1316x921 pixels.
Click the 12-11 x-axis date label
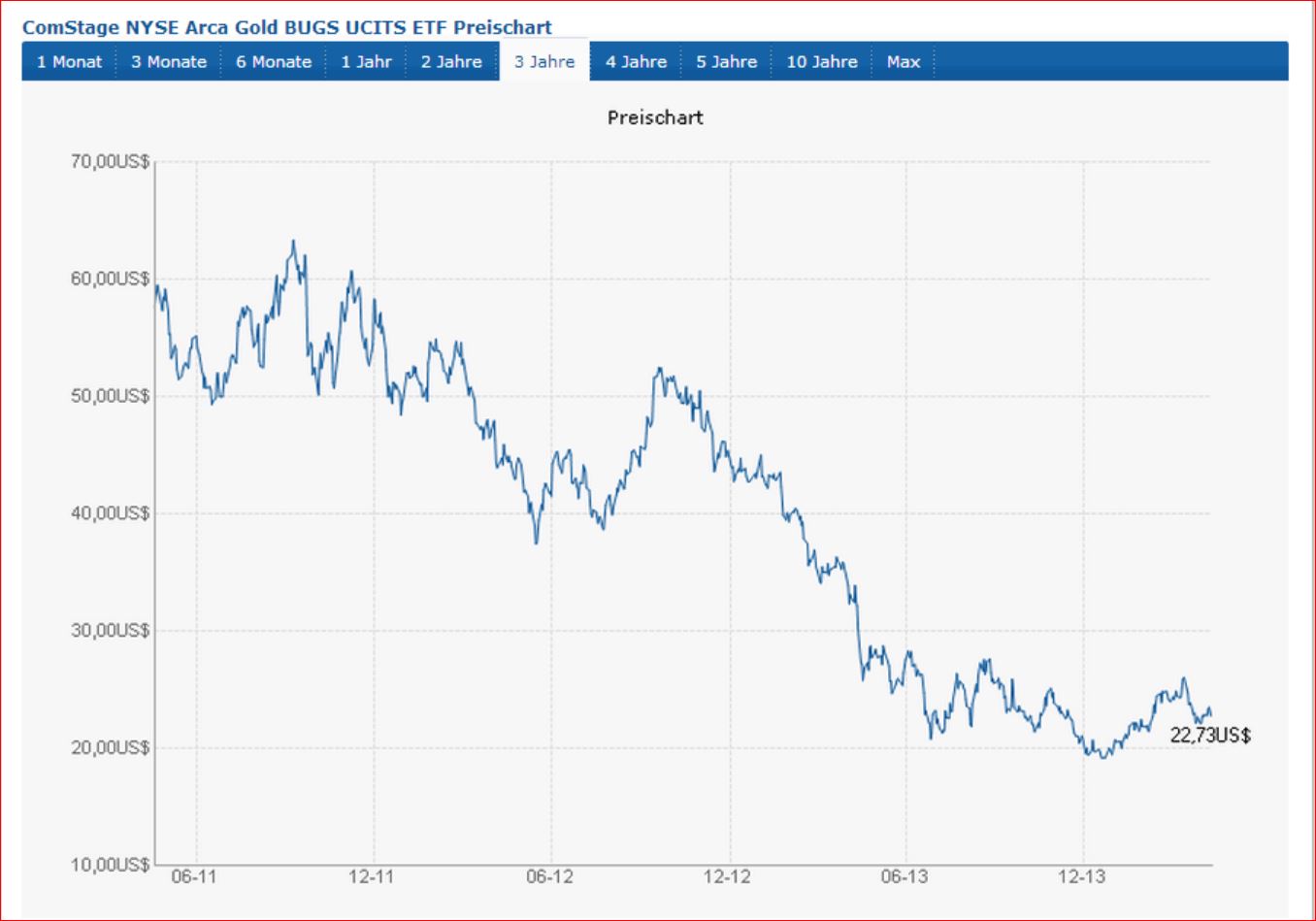372,876
